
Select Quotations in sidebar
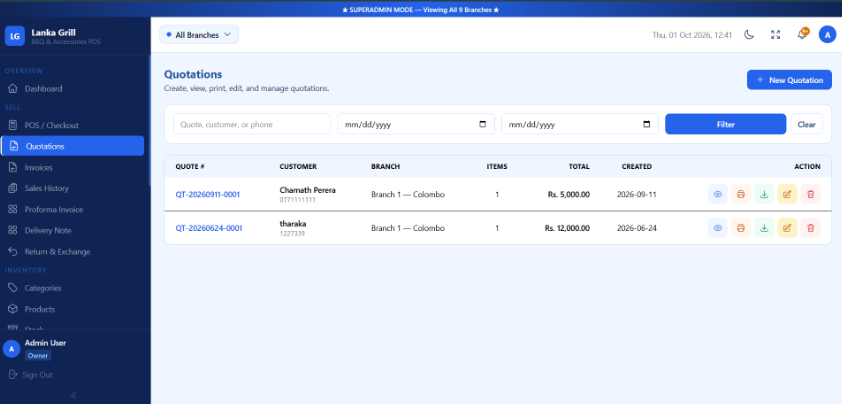(x=72, y=146)
